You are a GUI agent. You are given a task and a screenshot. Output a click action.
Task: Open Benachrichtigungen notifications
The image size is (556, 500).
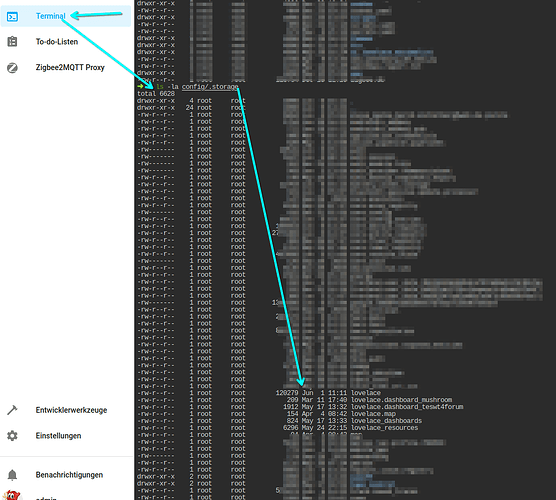(x=69, y=475)
